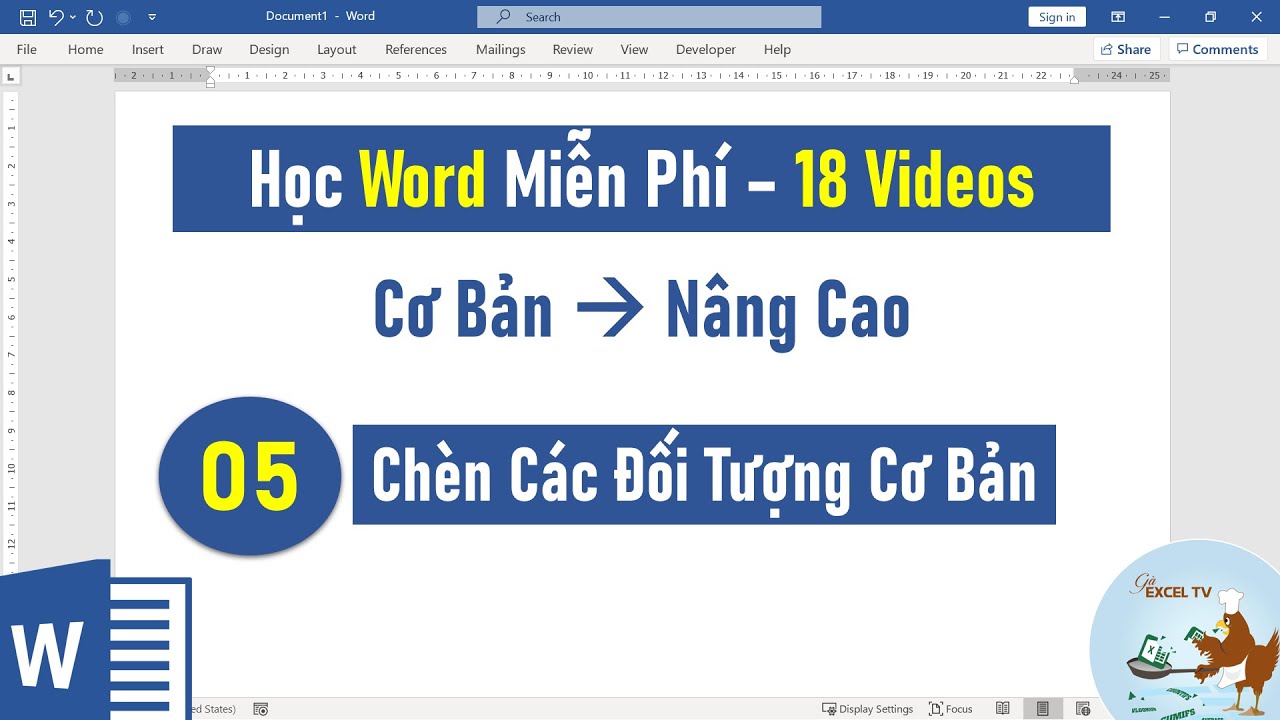Viewport: 1280px width, 720px height.
Task: Open Ribbon Display Options icon
Action: [1118, 17]
